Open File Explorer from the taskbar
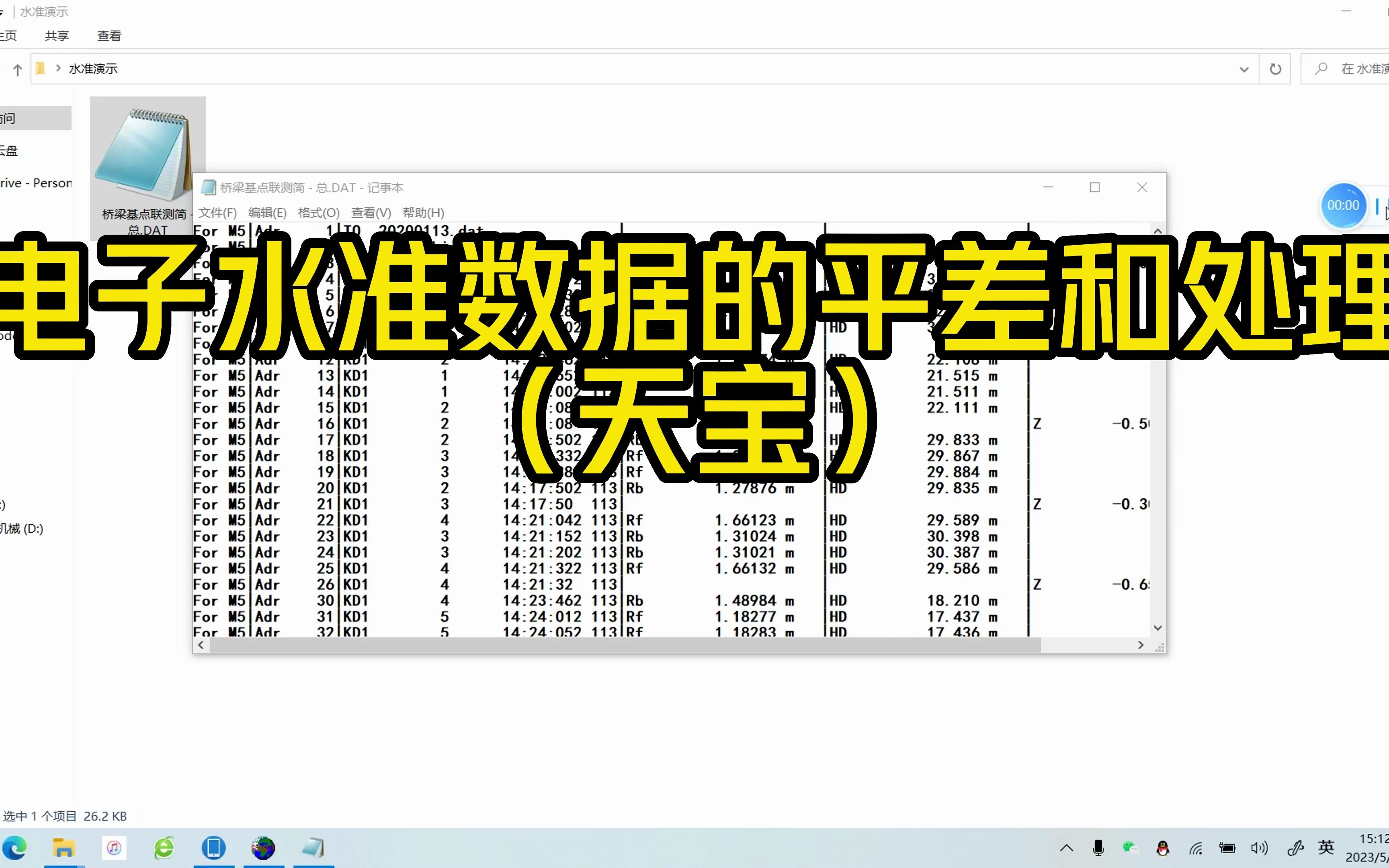Image resolution: width=1389 pixels, height=868 pixels. [64, 848]
